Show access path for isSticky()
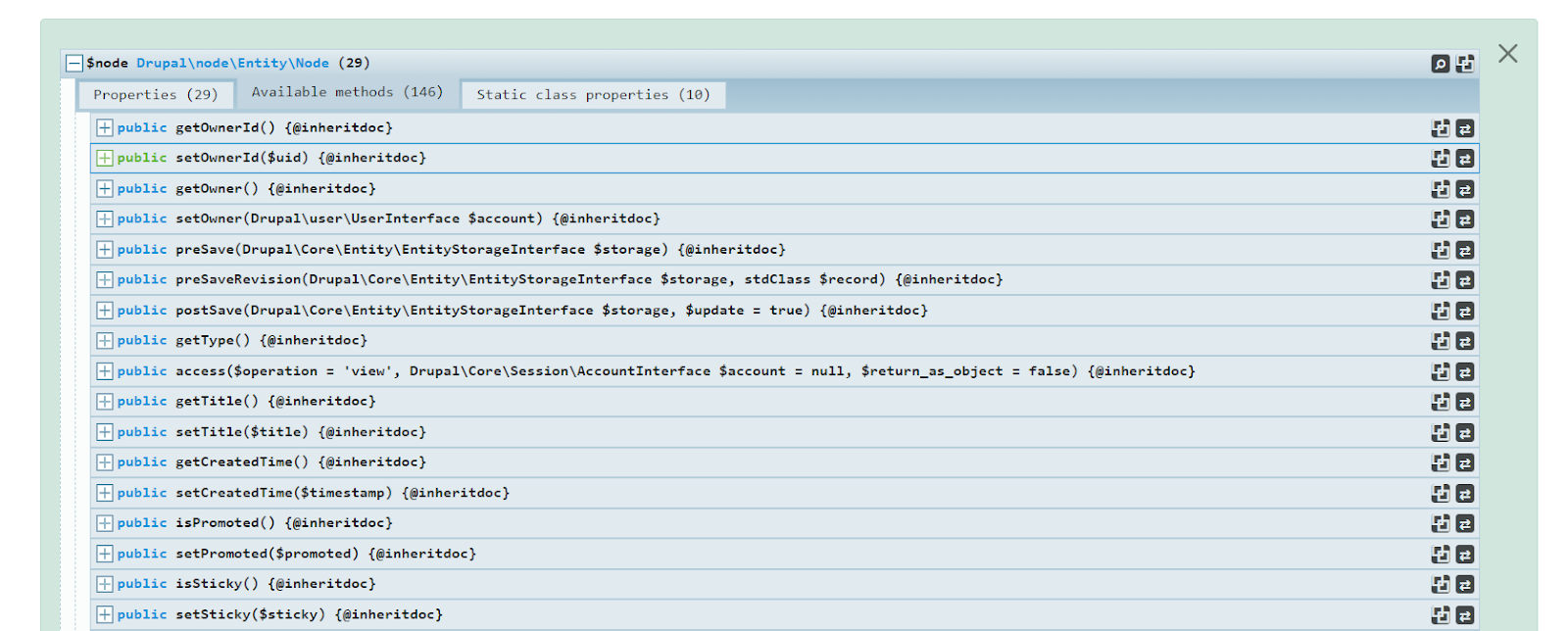The width and height of the screenshot is (1568, 631). click(x=1465, y=584)
